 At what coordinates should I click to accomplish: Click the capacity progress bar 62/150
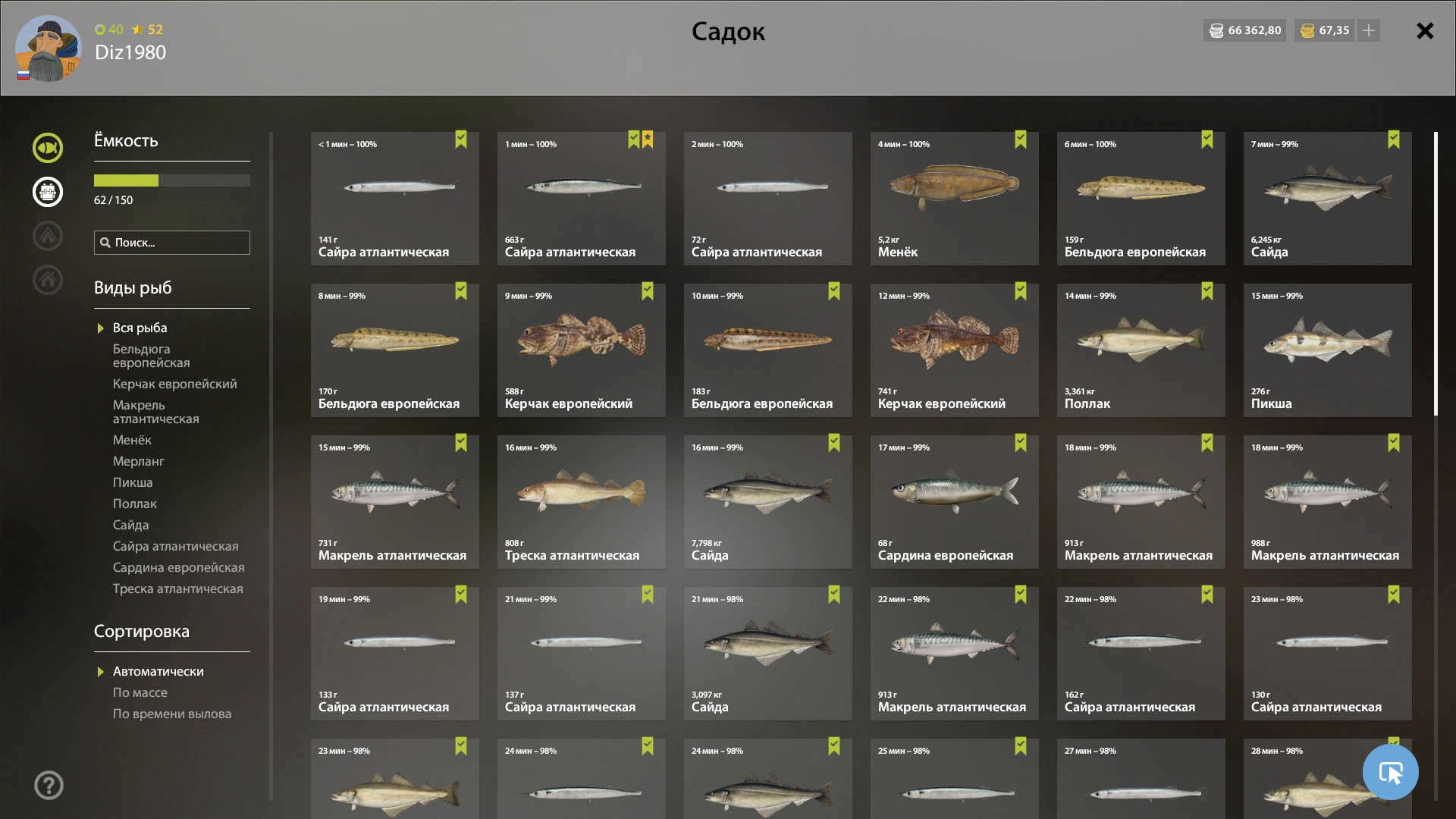point(172,180)
